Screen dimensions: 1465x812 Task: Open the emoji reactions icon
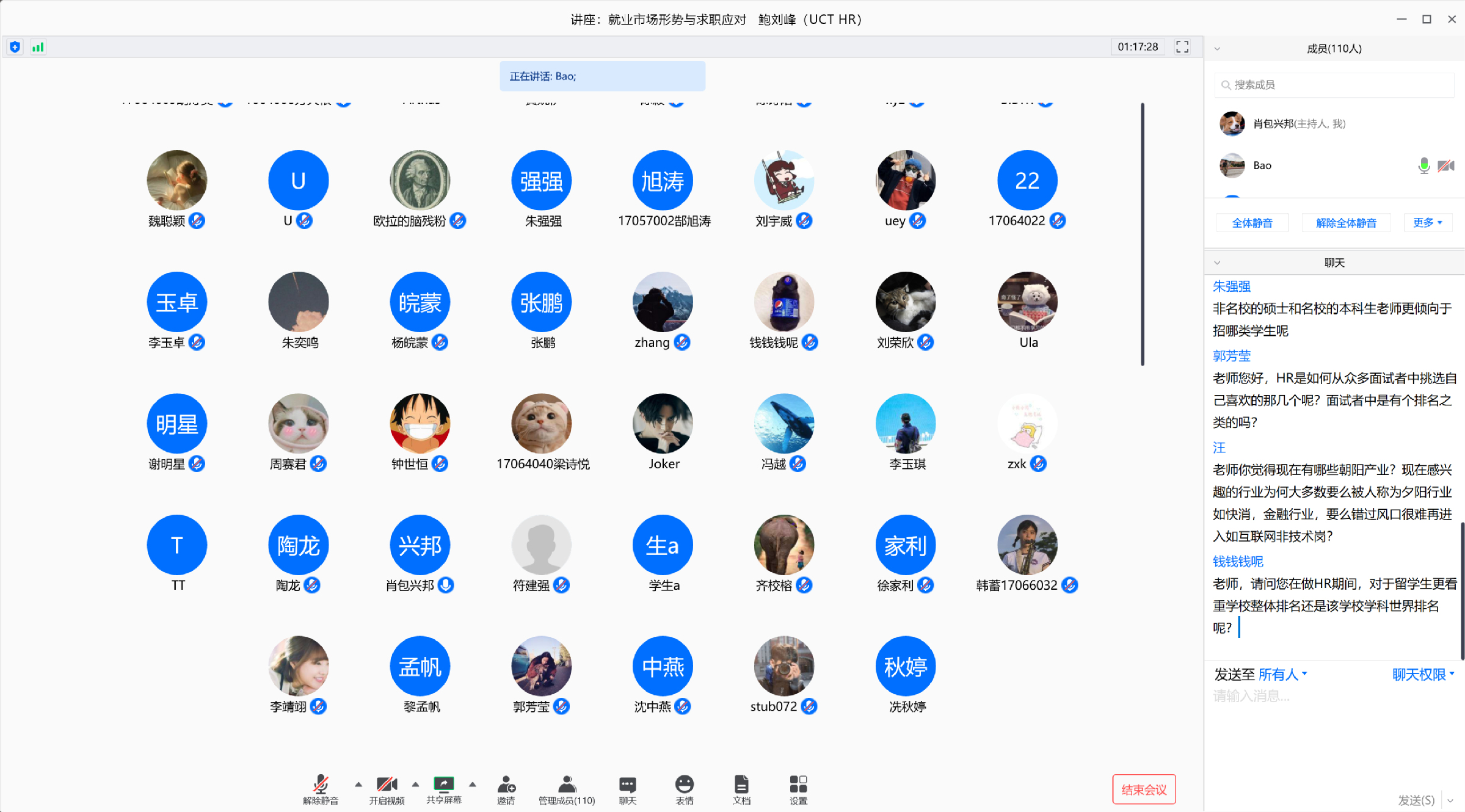click(x=684, y=785)
